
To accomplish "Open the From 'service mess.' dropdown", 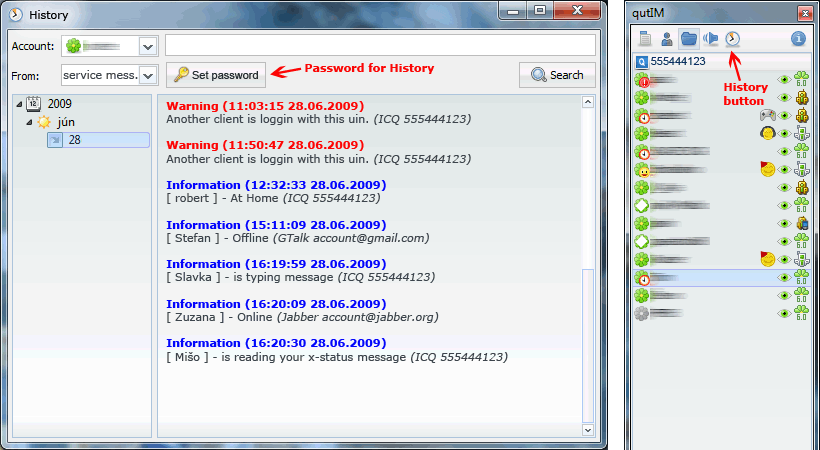I will [147, 75].
